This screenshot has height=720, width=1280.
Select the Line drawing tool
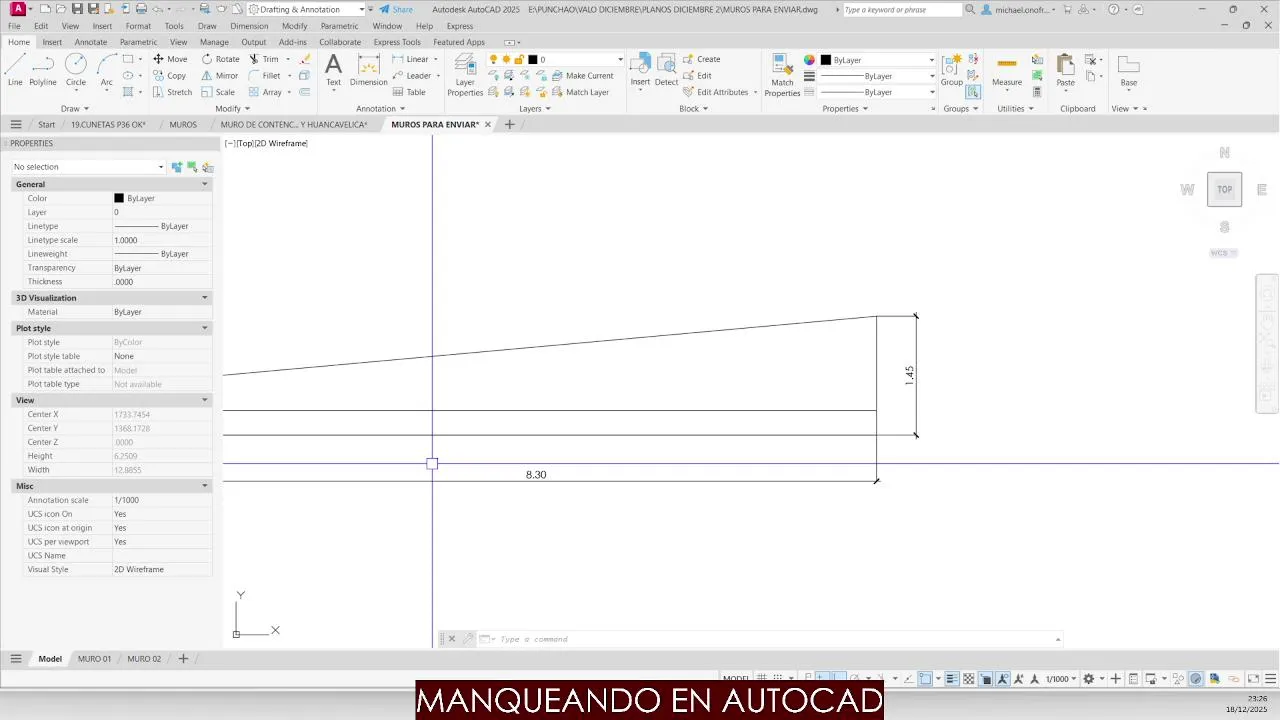[x=15, y=70]
